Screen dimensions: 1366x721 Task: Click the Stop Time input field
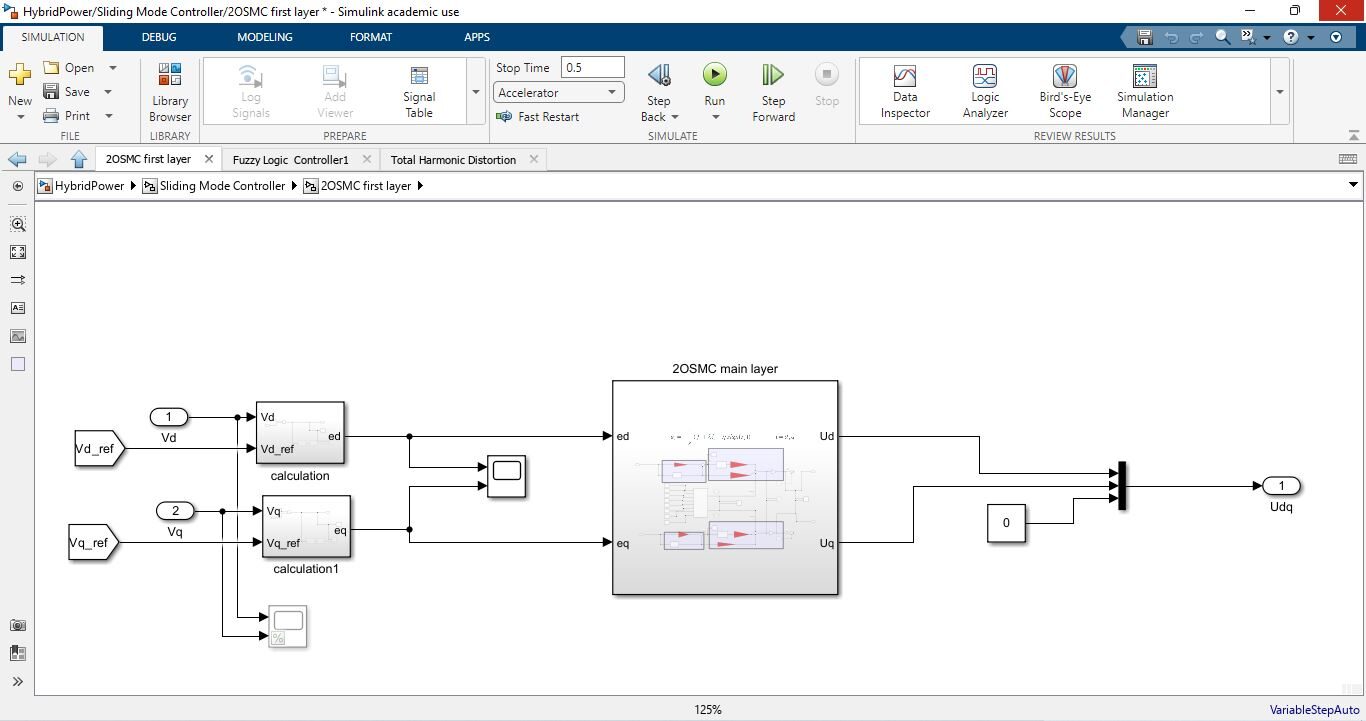click(x=592, y=68)
